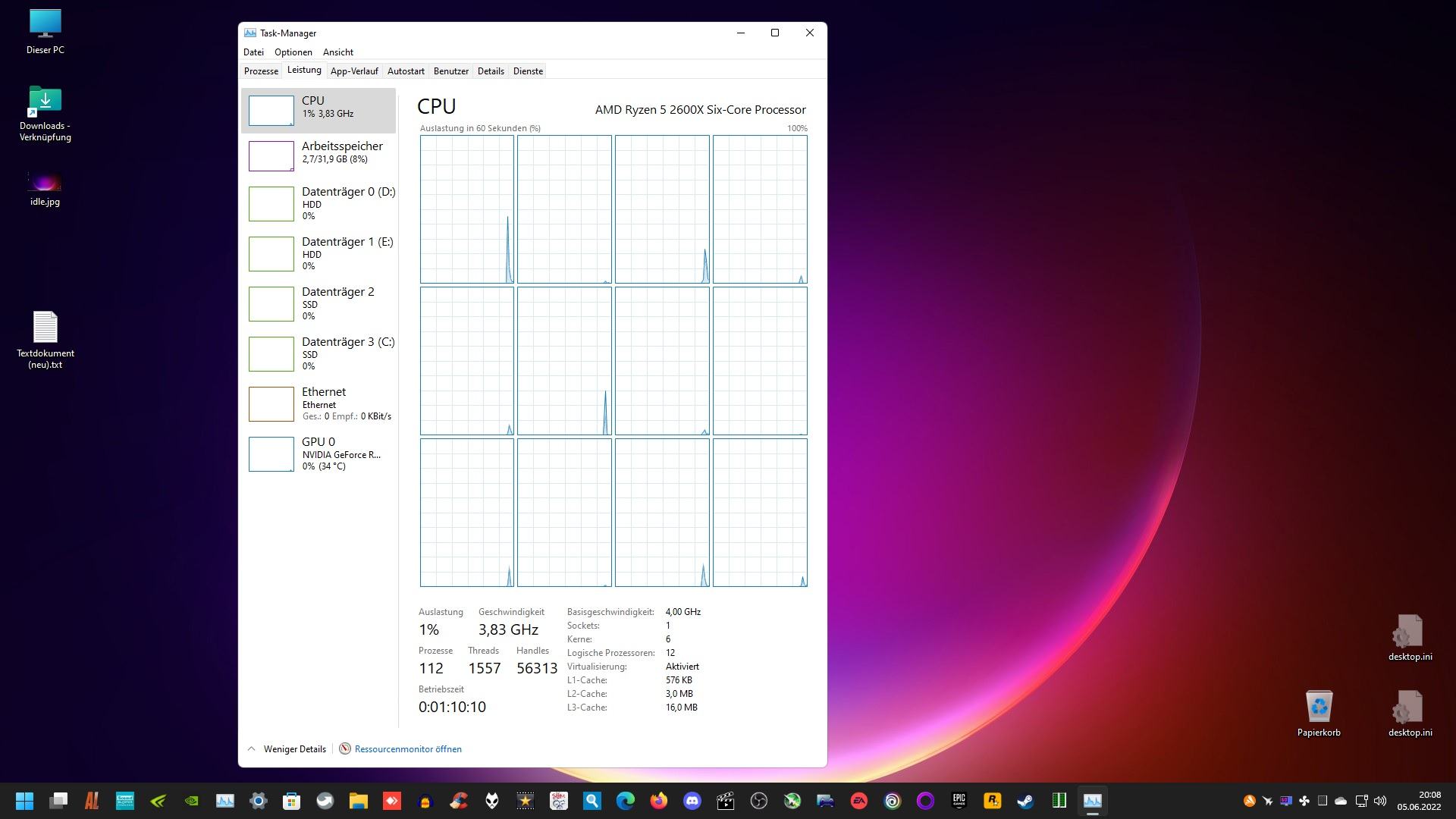Switch to the App-Verlauf tab
Image resolution: width=1456 pixels, height=819 pixels.
pyautogui.click(x=354, y=71)
